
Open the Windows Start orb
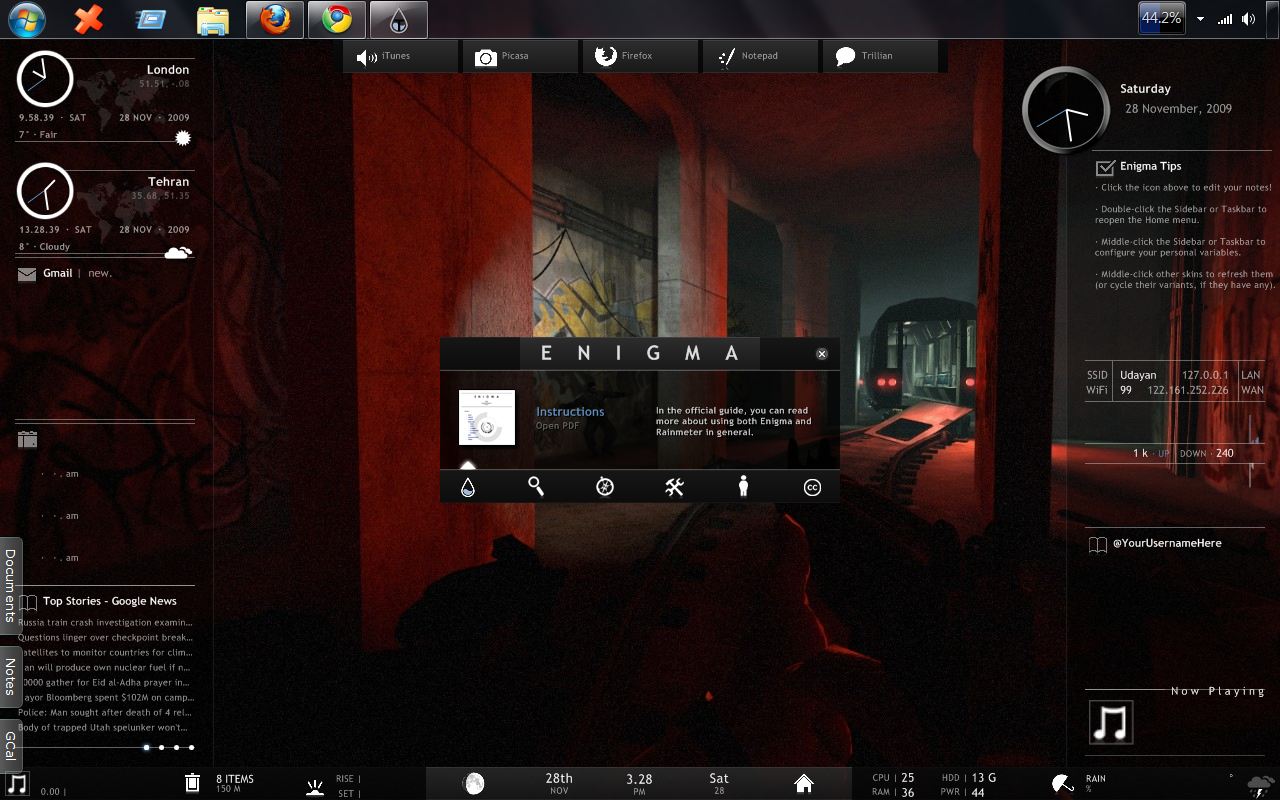click(26, 18)
